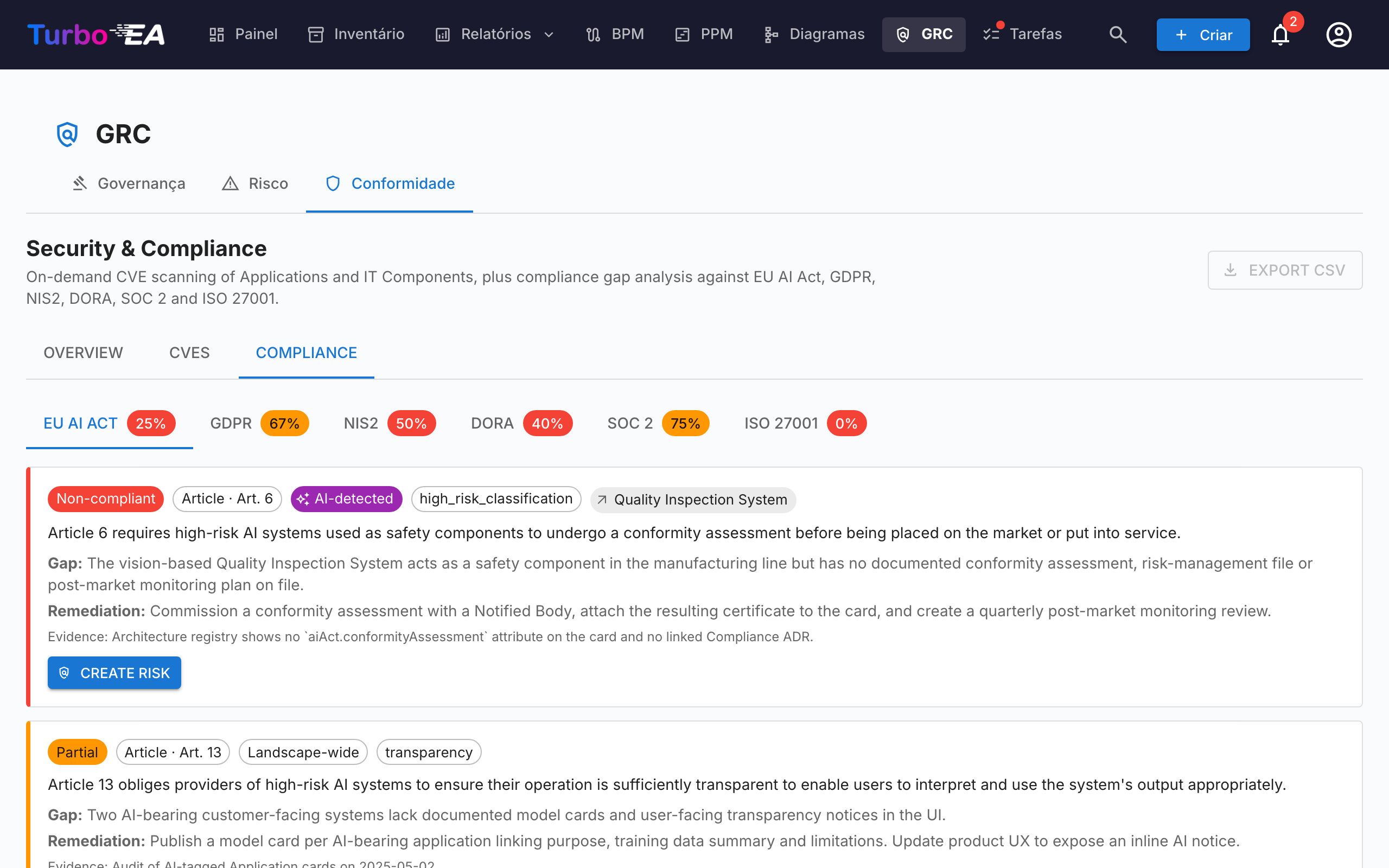This screenshot has height=868, width=1389.
Task: Click the Security & Compliance heading
Action: point(146,248)
